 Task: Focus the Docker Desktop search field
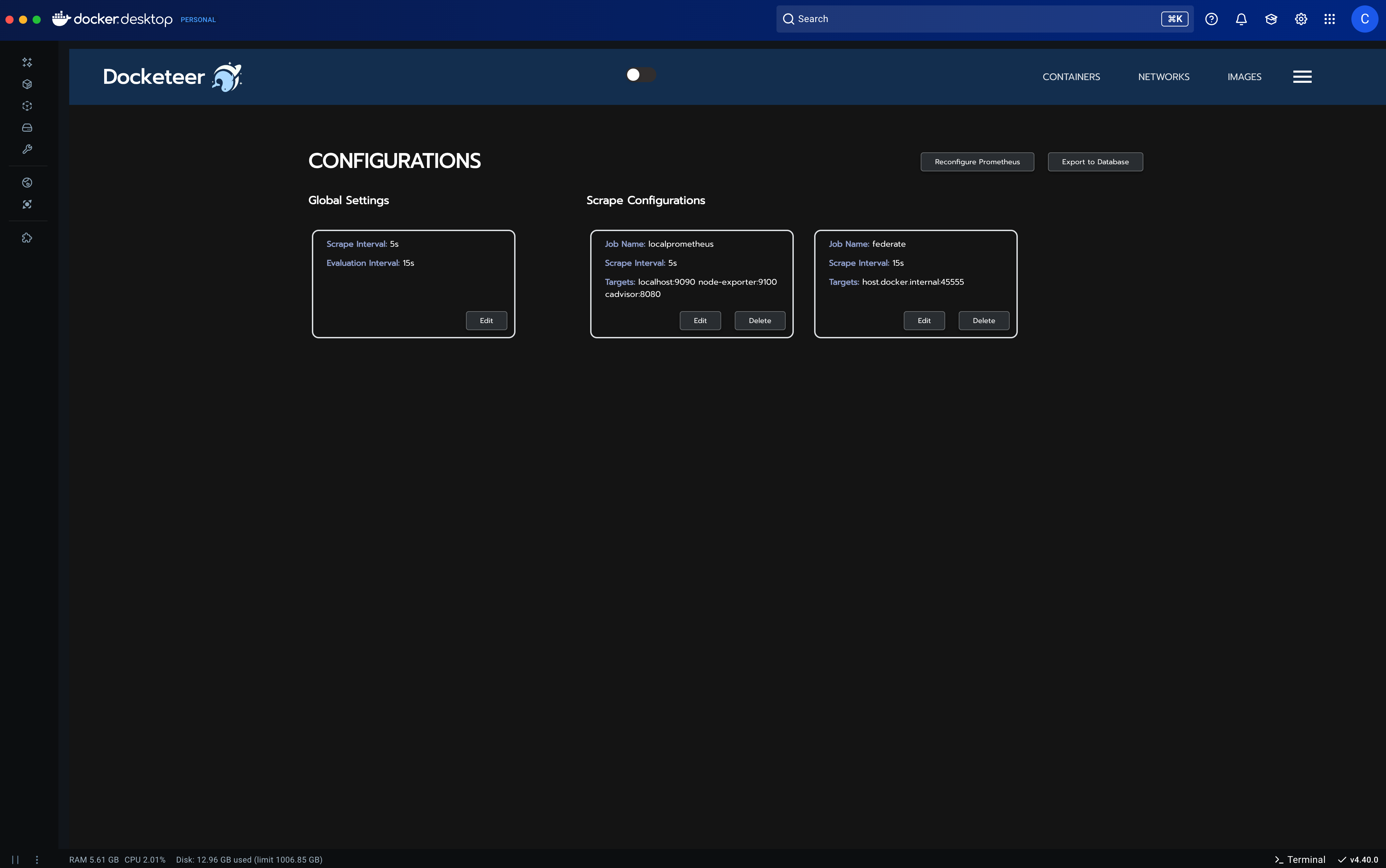point(976,19)
